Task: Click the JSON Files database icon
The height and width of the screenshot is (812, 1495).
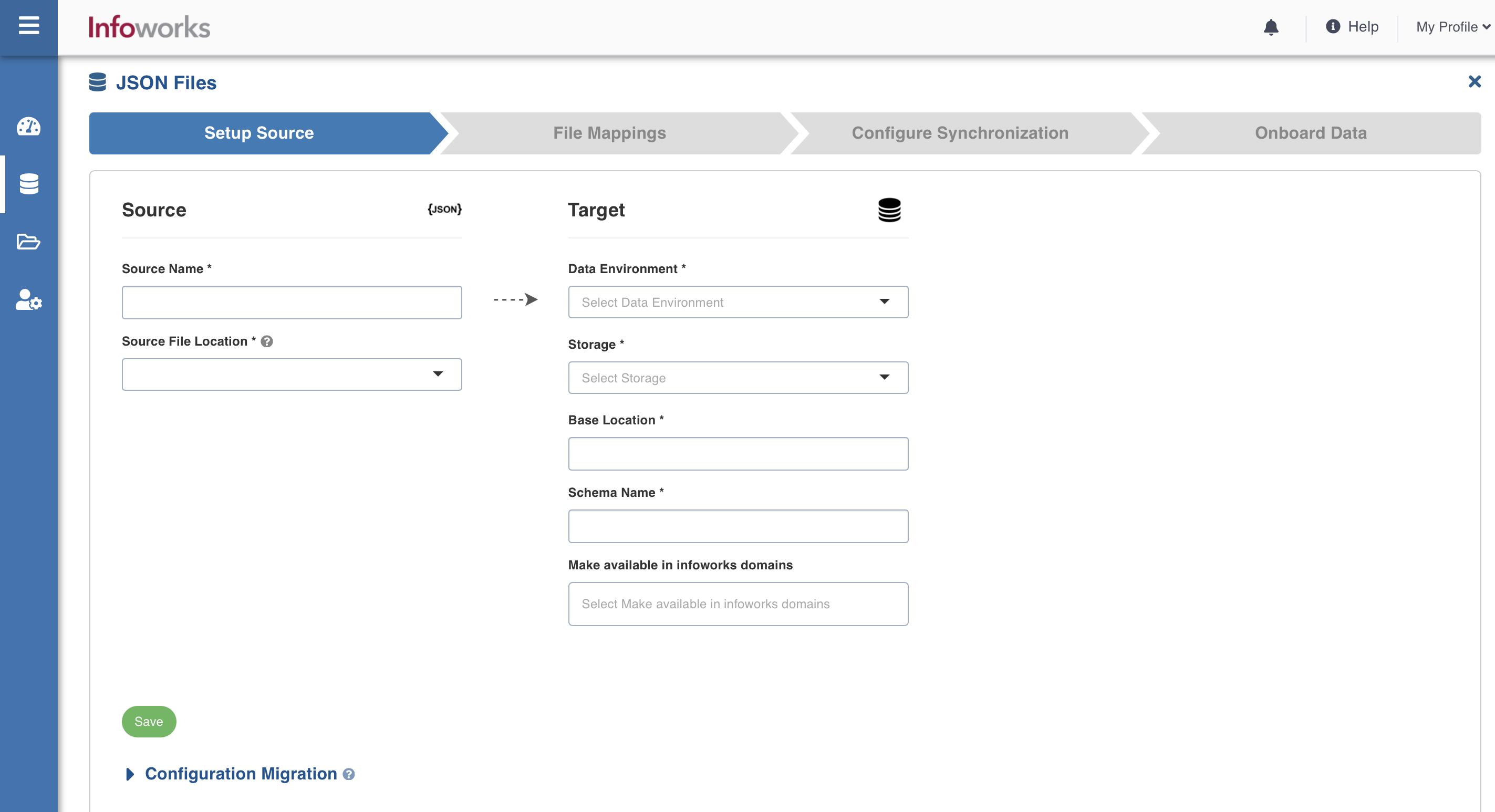Action: click(98, 82)
